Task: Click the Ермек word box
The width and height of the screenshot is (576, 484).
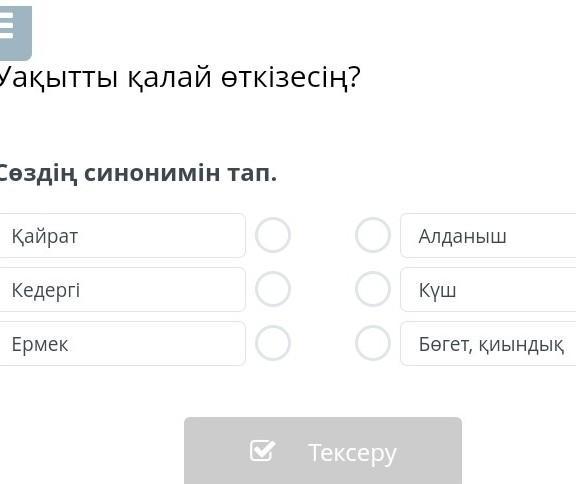Action: tap(122, 343)
